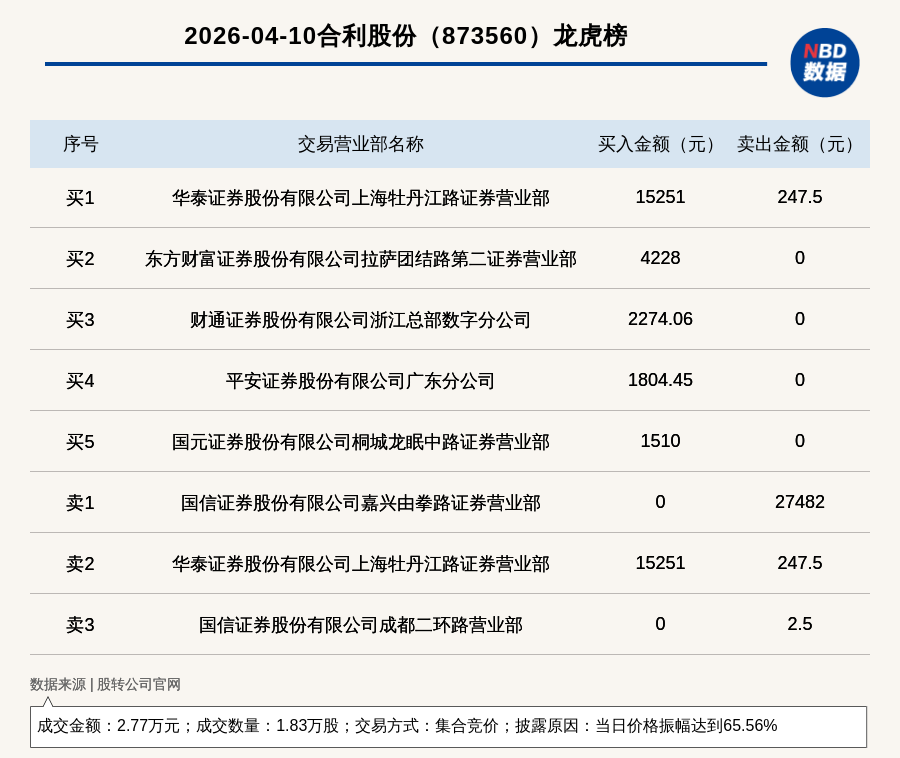Select 国信证券嘉兴由拳路证券营业部 entry
The width and height of the screenshot is (900, 758).
[360, 503]
